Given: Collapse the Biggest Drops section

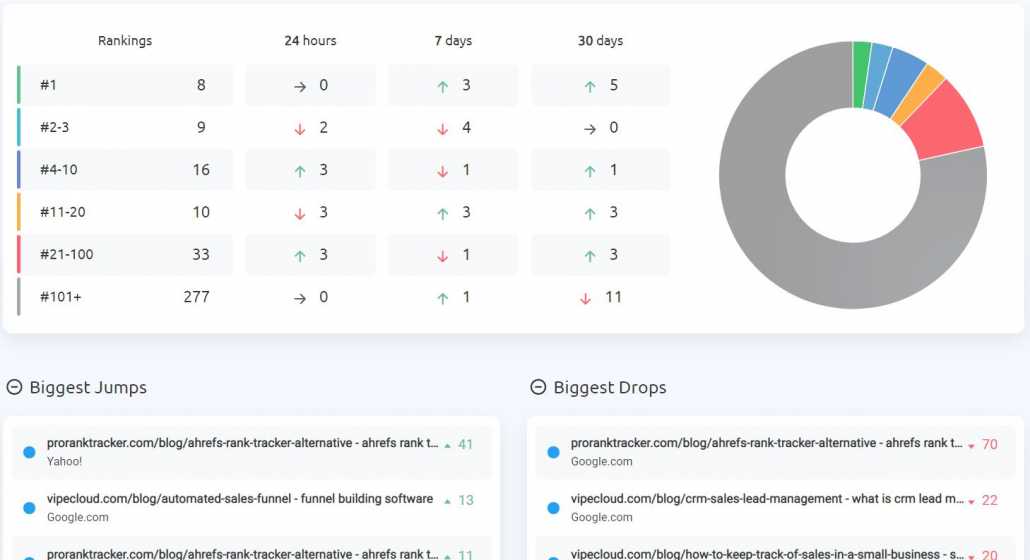Looking at the screenshot, I should pos(538,387).
